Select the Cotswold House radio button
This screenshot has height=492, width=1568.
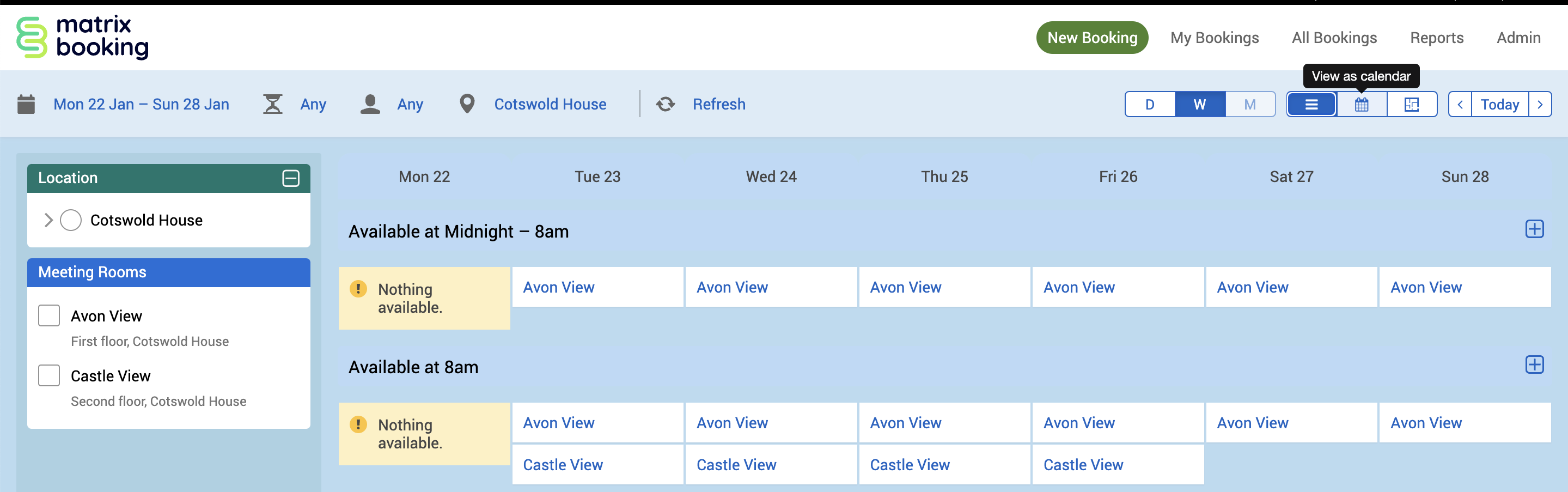[71, 220]
